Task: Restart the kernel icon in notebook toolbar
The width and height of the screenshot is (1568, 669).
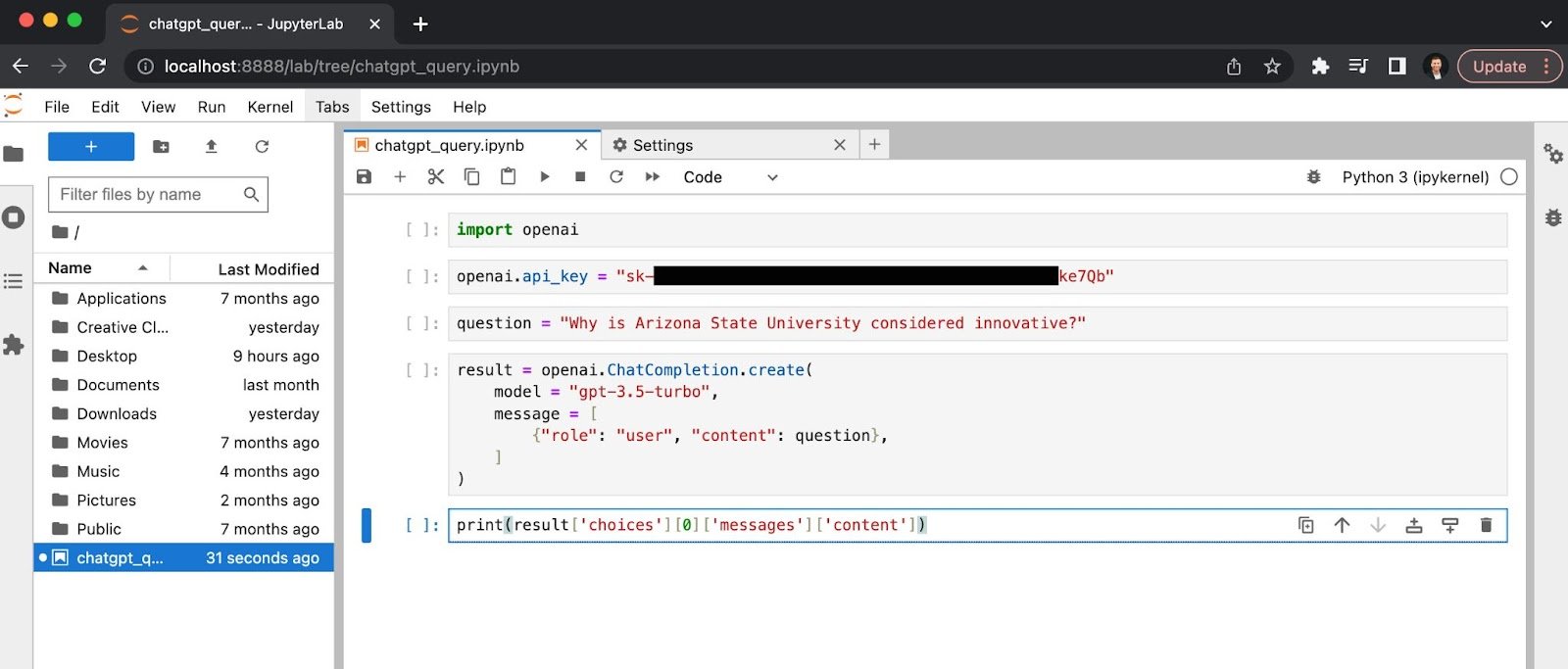Action: pos(616,176)
